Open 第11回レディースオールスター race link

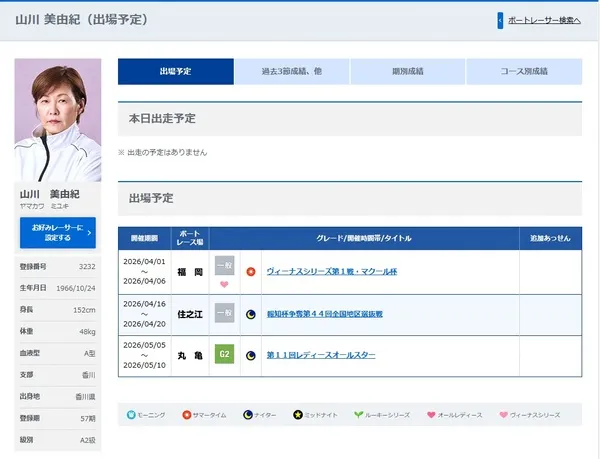tap(321, 355)
